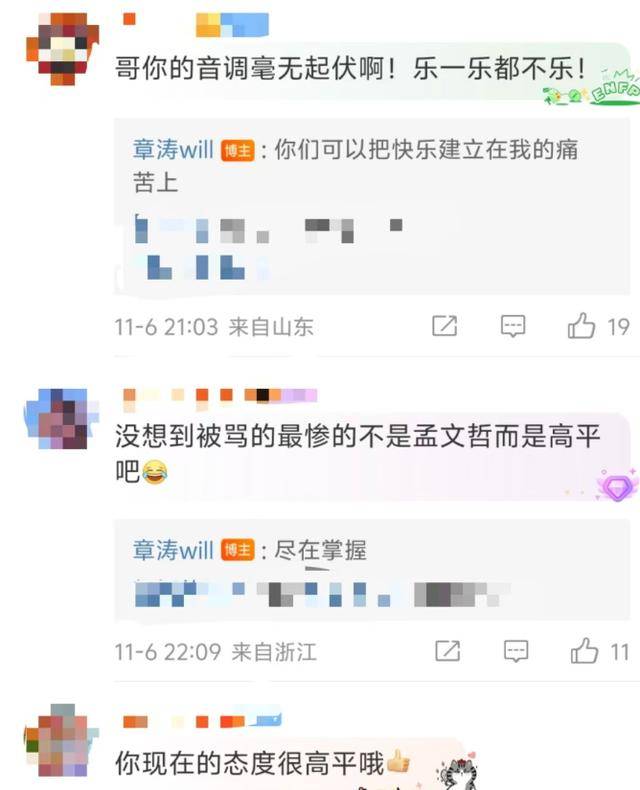Tap the 博主 tag in the first reply
640x790 pixels.
(x=237, y=150)
